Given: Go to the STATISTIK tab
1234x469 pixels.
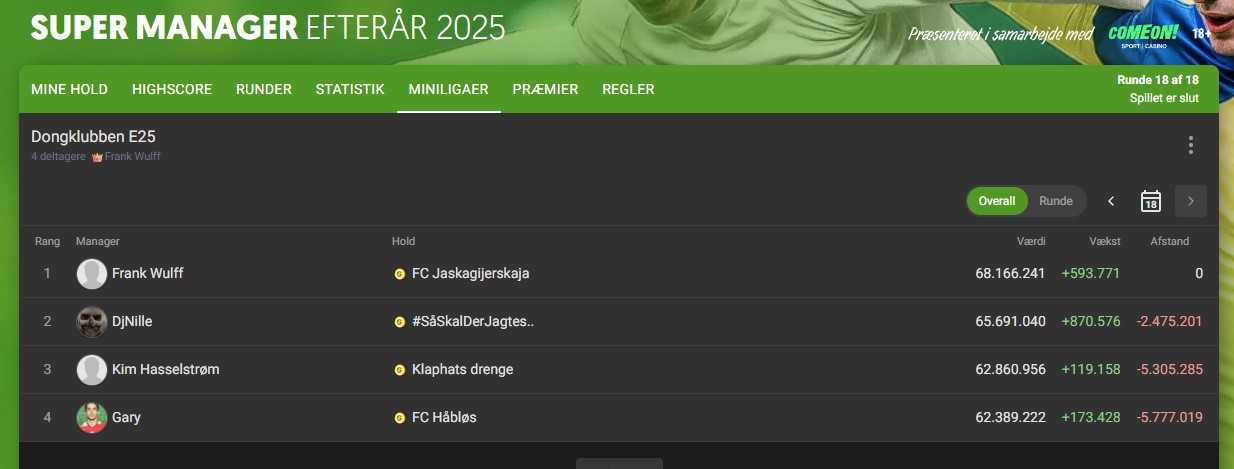Looking at the screenshot, I should coord(350,89).
